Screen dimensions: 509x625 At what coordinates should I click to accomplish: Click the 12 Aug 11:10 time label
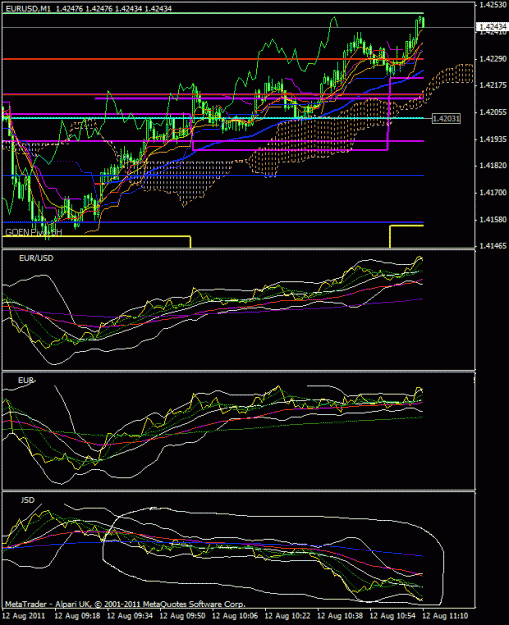coord(444,616)
